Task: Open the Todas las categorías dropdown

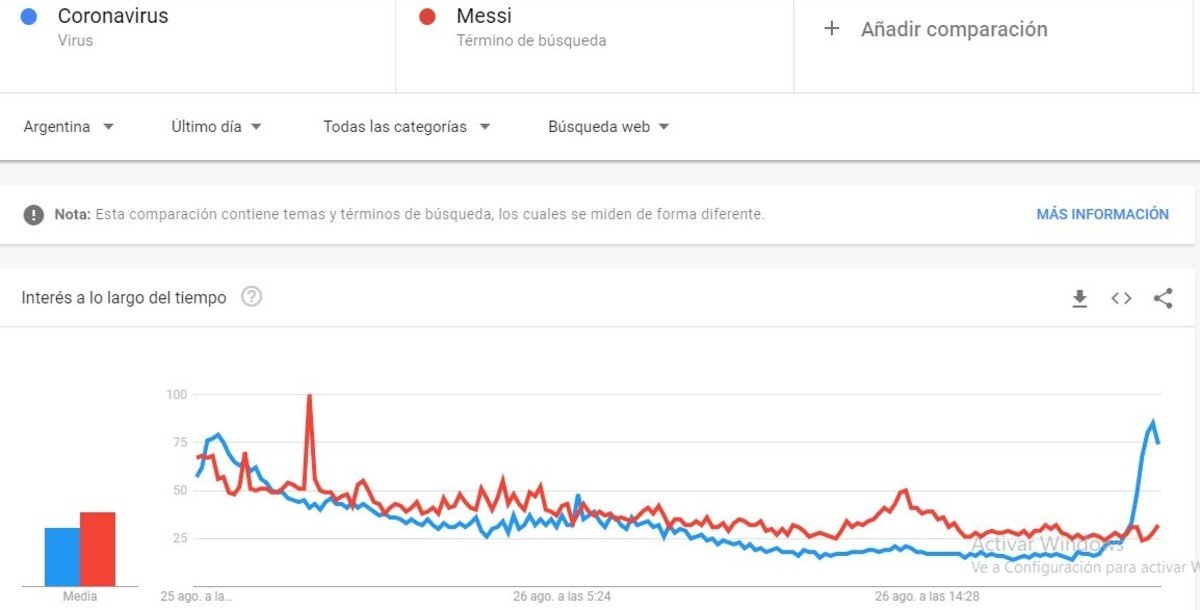Action: 406,127
